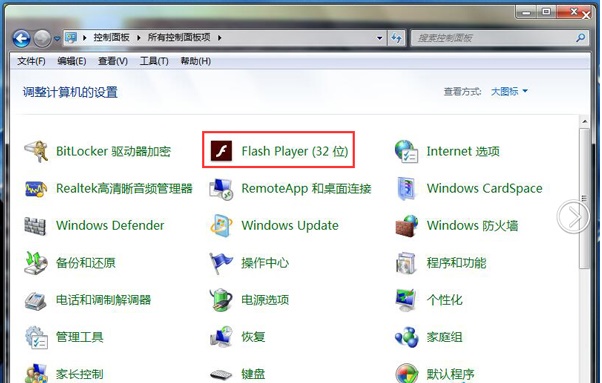This screenshot has height=383, width=602.
Task: Open the address bar history dropdown arrow
Action: point(380,38)
